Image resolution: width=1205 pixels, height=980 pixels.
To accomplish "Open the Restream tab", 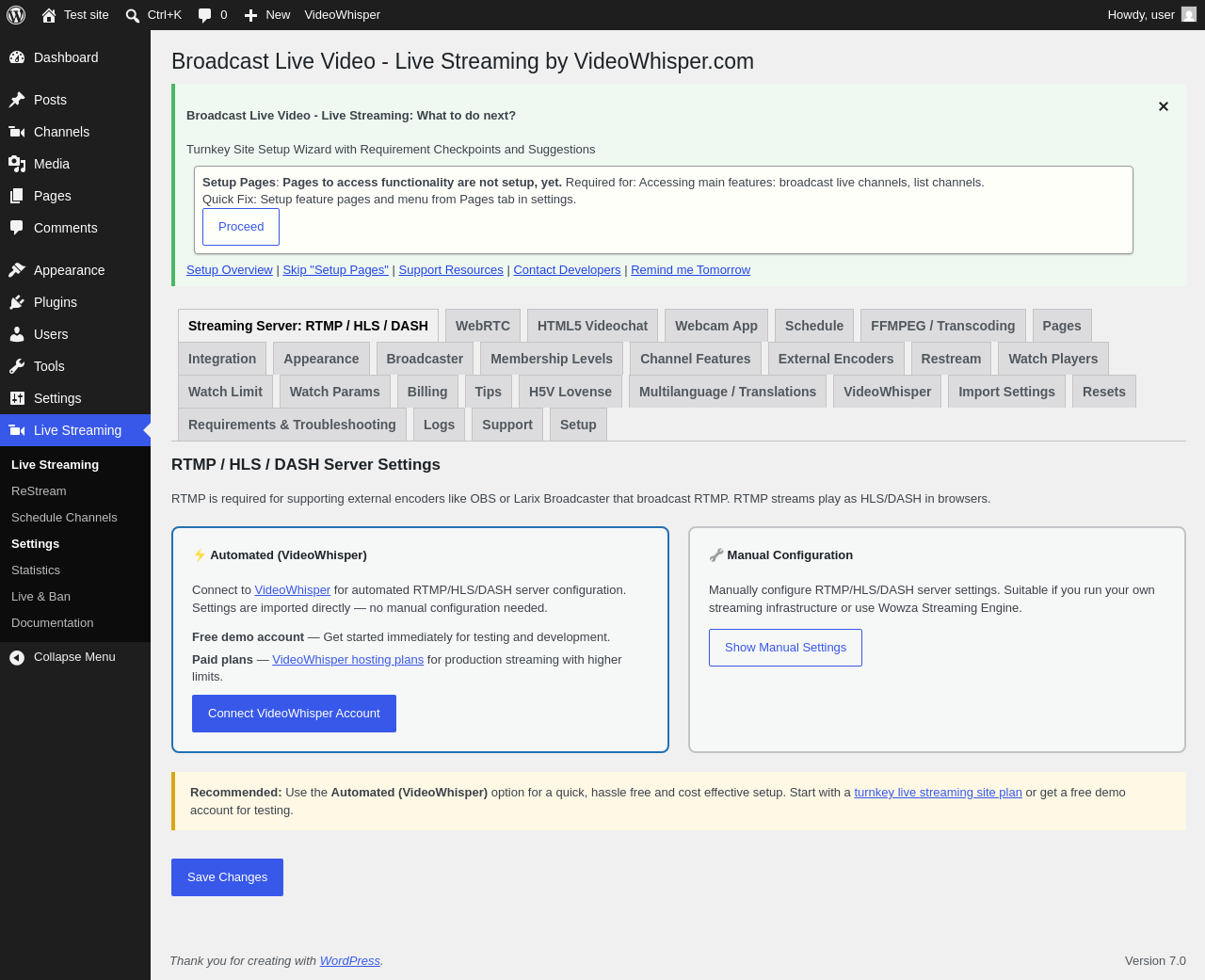I will click(x=951, y=359).
